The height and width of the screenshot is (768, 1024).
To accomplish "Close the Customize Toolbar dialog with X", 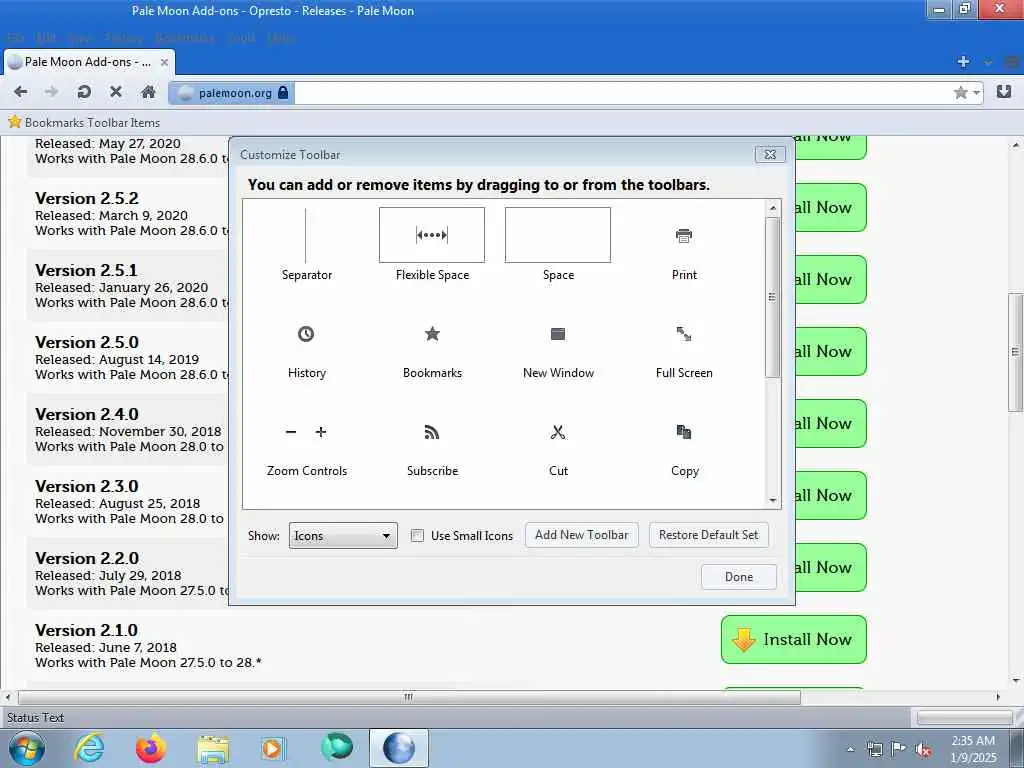I will coord(770,154).
